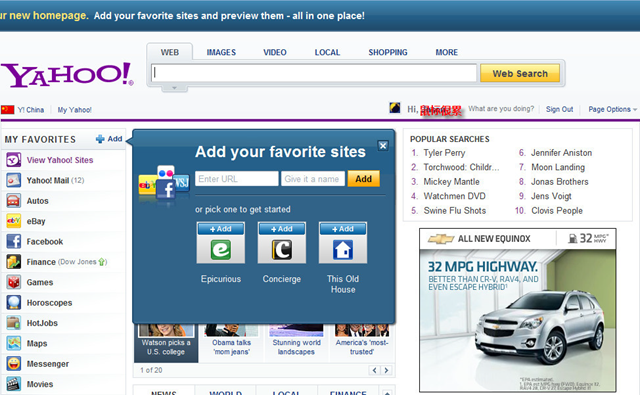The height and width of the screenshot is (395, 640).
Task: Click the Tyler Perry popular search
Action: [x=444, y=153]
